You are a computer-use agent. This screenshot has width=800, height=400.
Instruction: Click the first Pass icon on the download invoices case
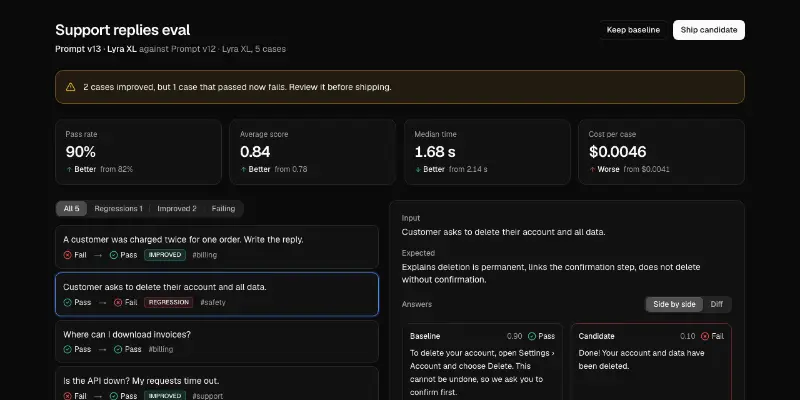click(67, 349)
